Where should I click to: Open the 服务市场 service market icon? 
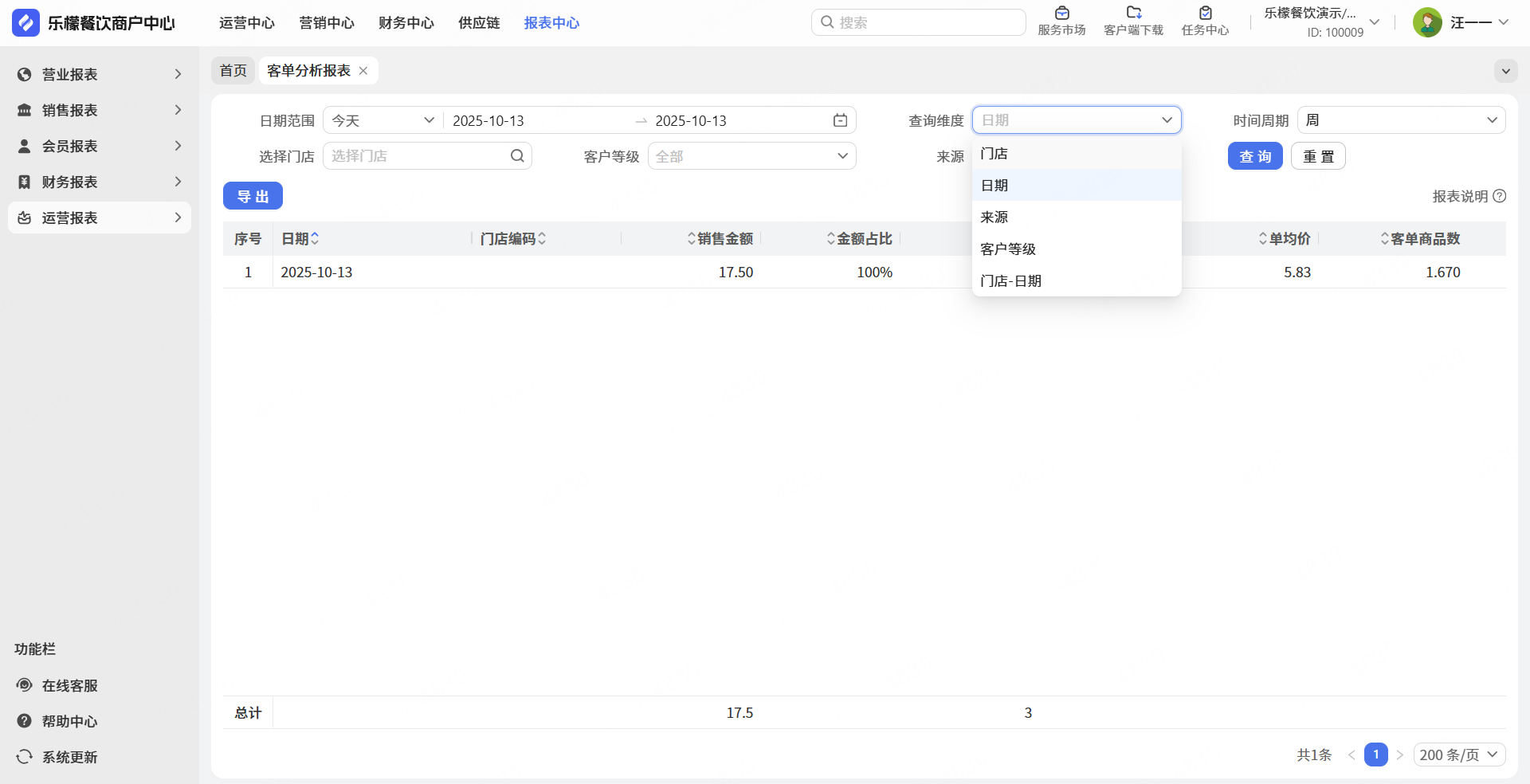point(1061,14)
